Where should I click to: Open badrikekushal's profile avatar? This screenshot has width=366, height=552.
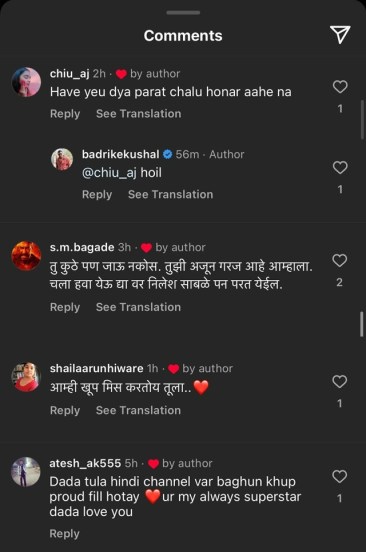(62, 159)
